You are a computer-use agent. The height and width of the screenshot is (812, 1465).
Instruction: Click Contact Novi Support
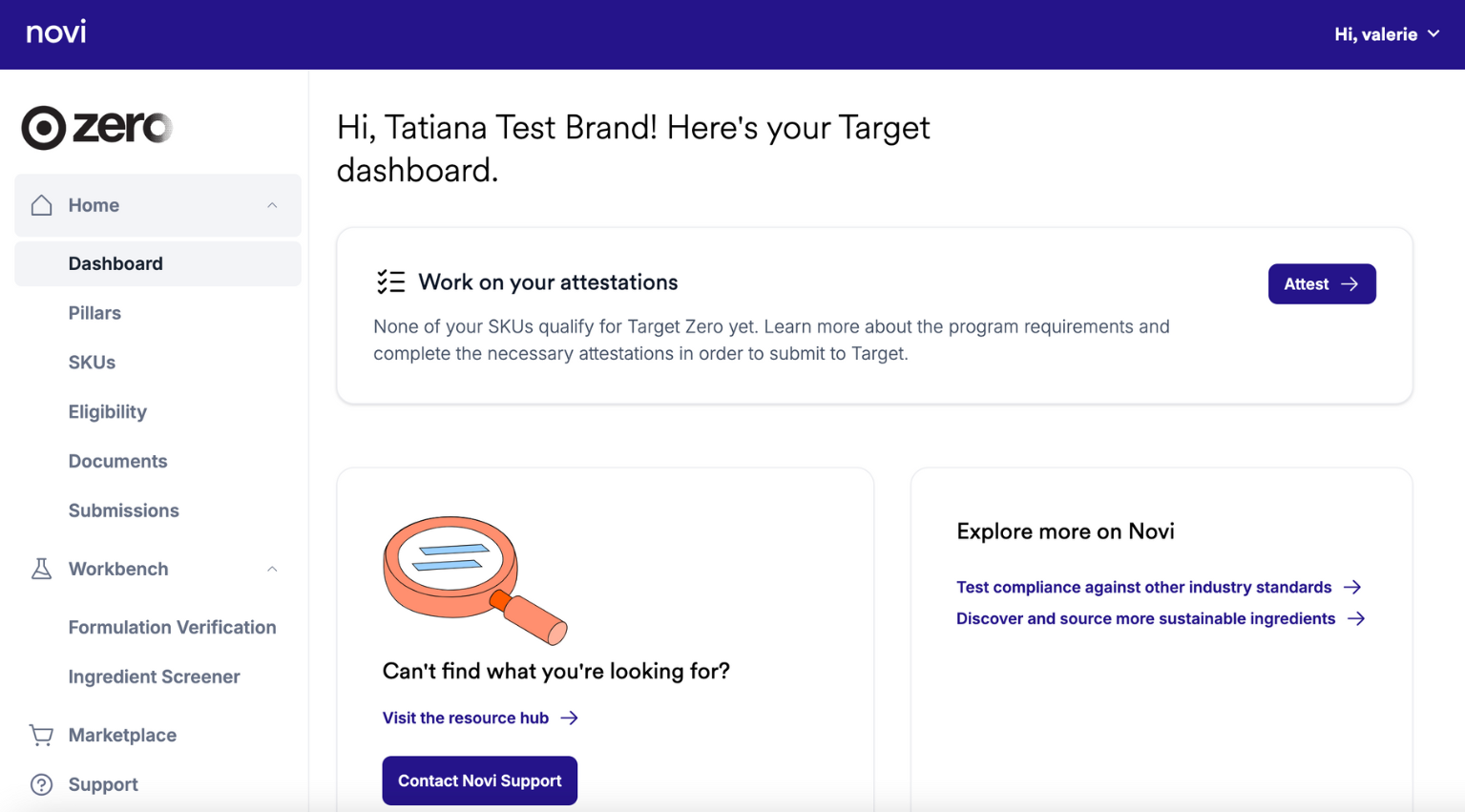coord(479,781)
